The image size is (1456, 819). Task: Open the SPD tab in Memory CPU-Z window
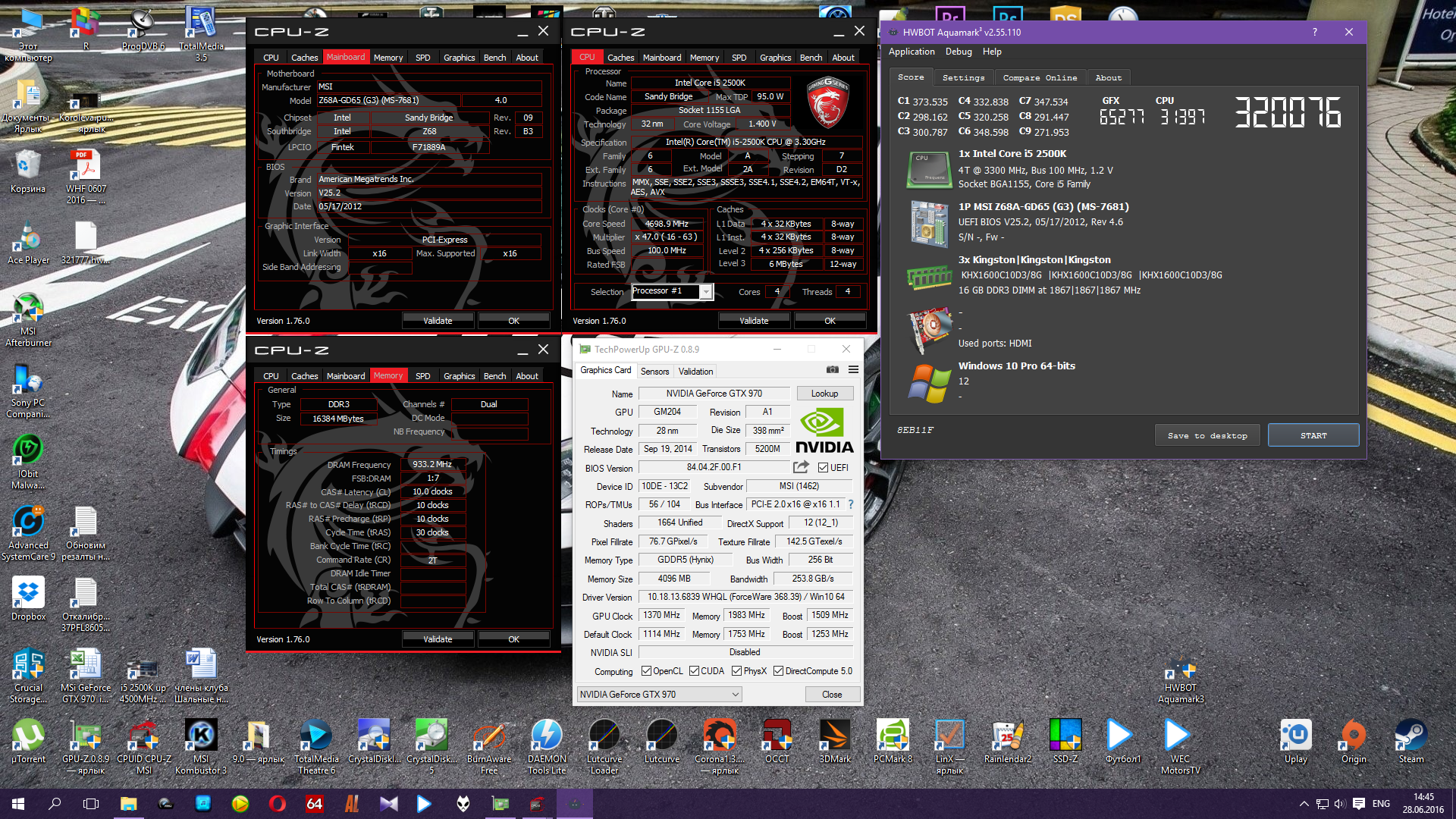[x=422, y=376]
